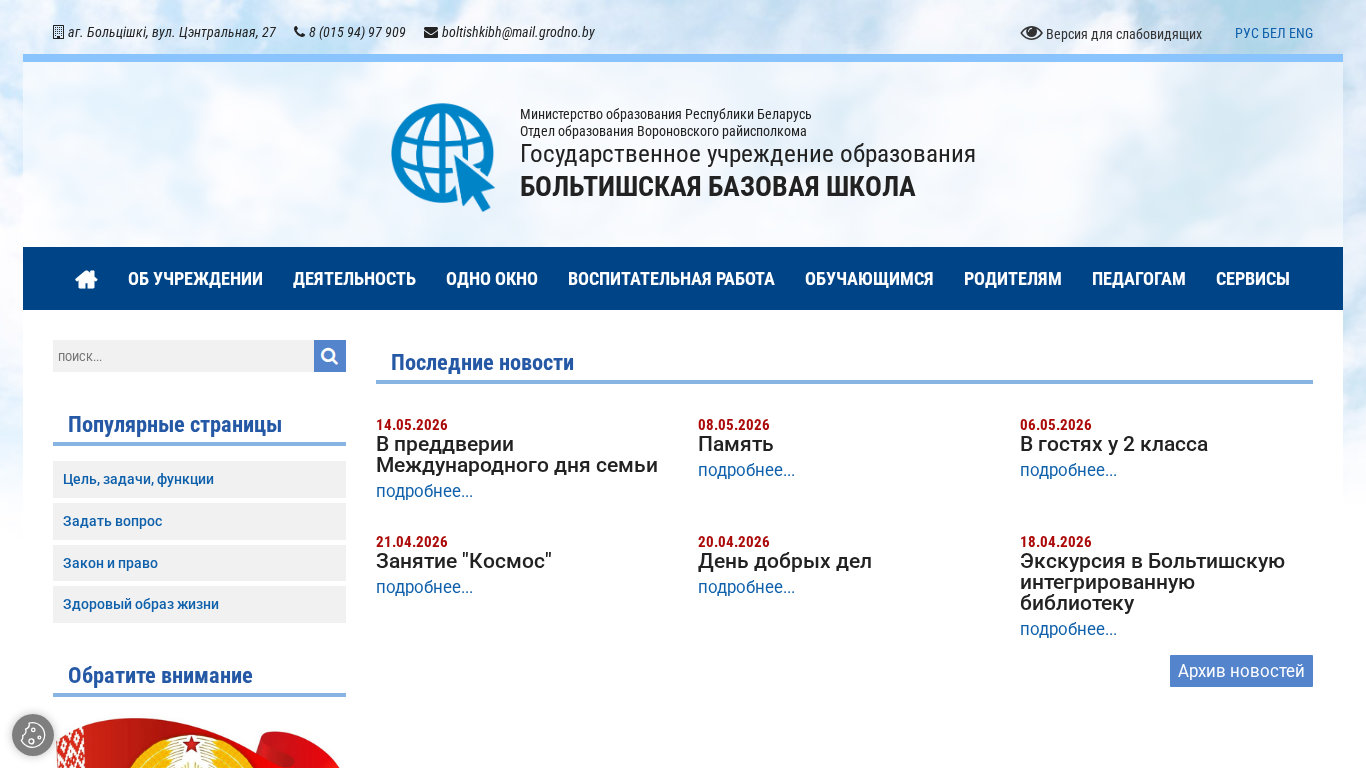Open the ВОСПИТАТЕЛЬНАЯ РАБОТА menu
Image resolution: width=1366 pixels, height=768 pixels.
(671, 279)
